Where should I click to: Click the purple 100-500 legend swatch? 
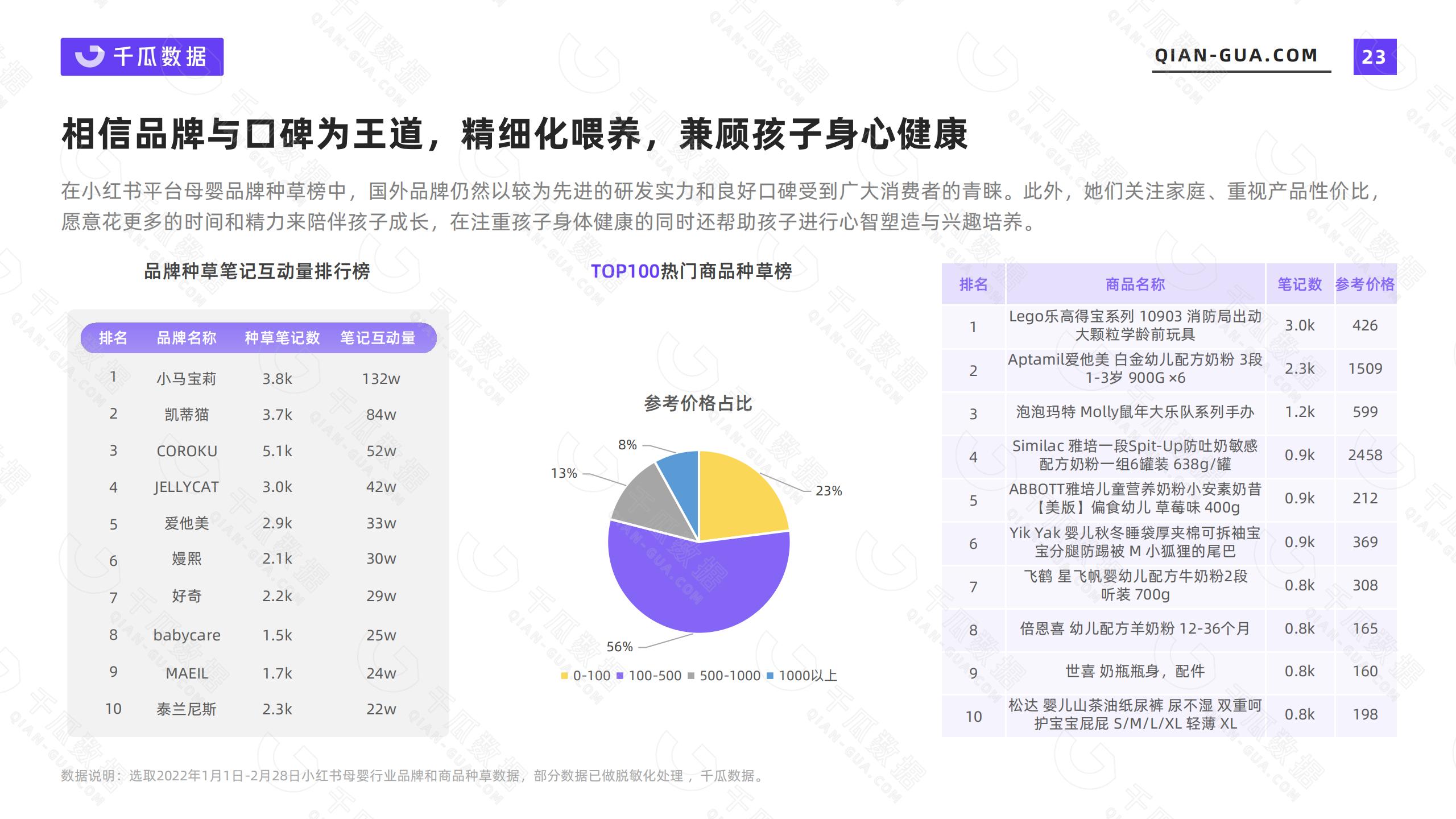pos(620,676)
